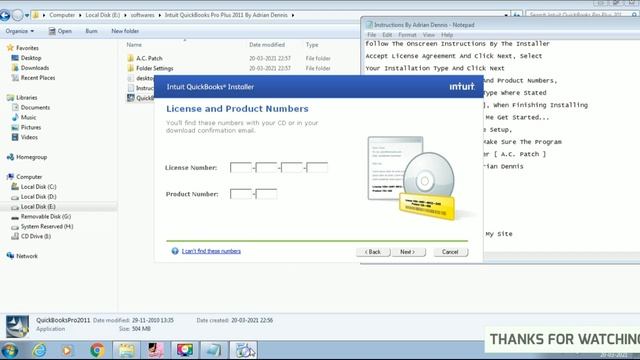The width and height of the screenshot is (640, 360).
Task: Click 'I can't find these numbers' link
Action: pos(211,251)
